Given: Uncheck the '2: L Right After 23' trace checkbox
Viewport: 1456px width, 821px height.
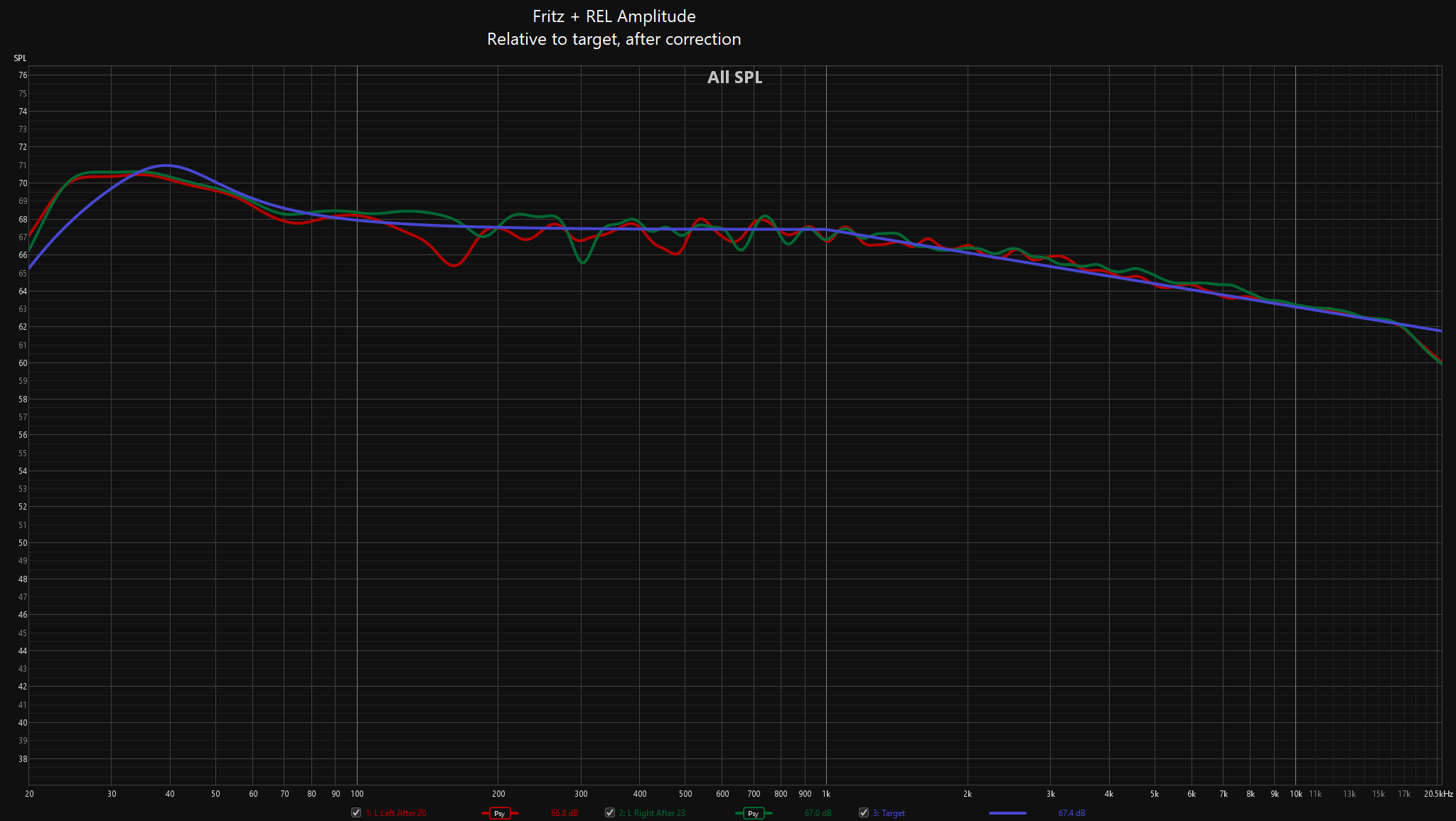Looking at the screenshot, I should pyautogui.click(x=610, y=812).
